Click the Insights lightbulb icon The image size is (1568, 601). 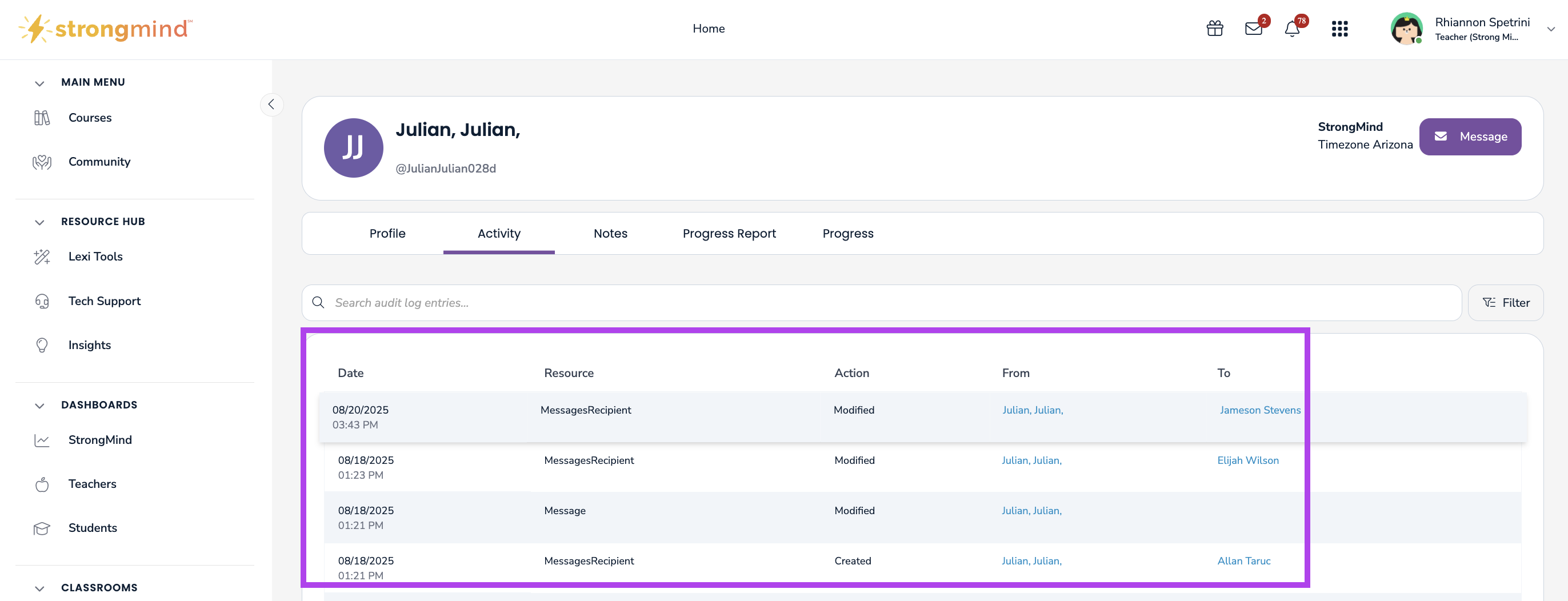pyautogui.click(x=42, y=345)
